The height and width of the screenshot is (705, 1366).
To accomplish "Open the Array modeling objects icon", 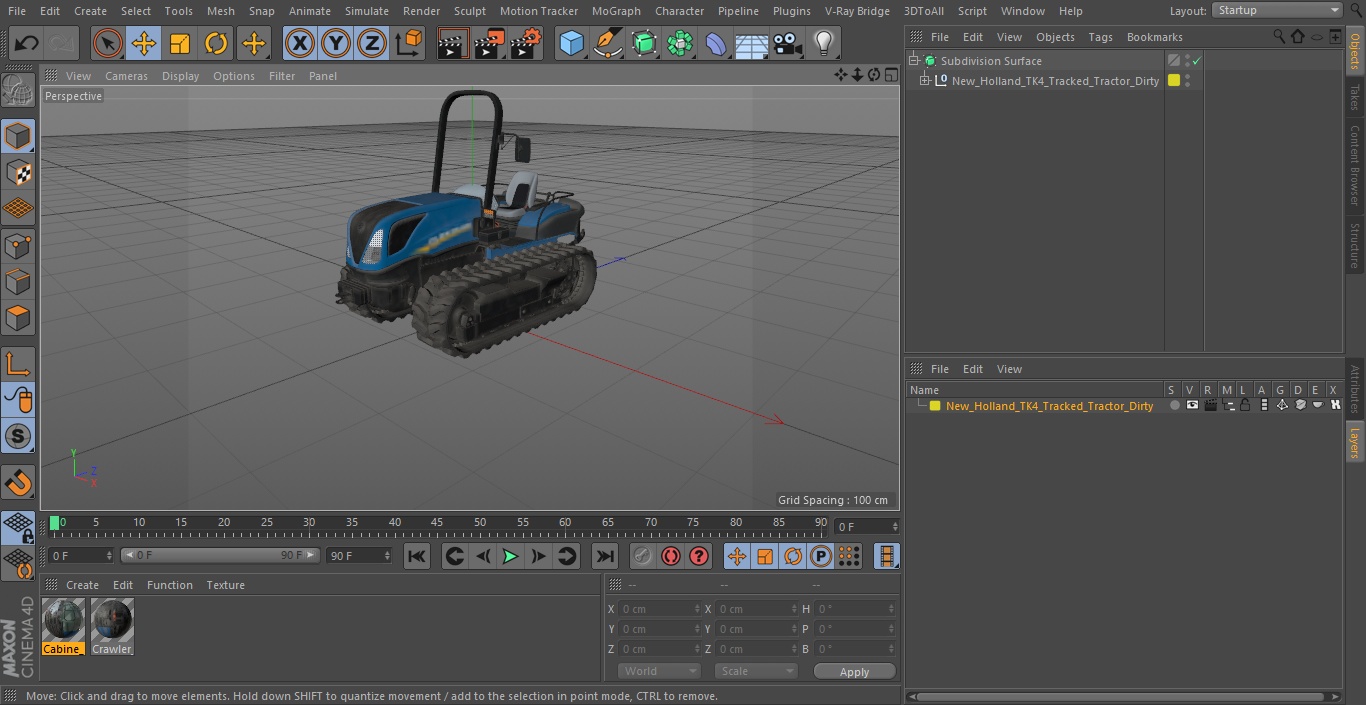I will [x=681, y=43].
